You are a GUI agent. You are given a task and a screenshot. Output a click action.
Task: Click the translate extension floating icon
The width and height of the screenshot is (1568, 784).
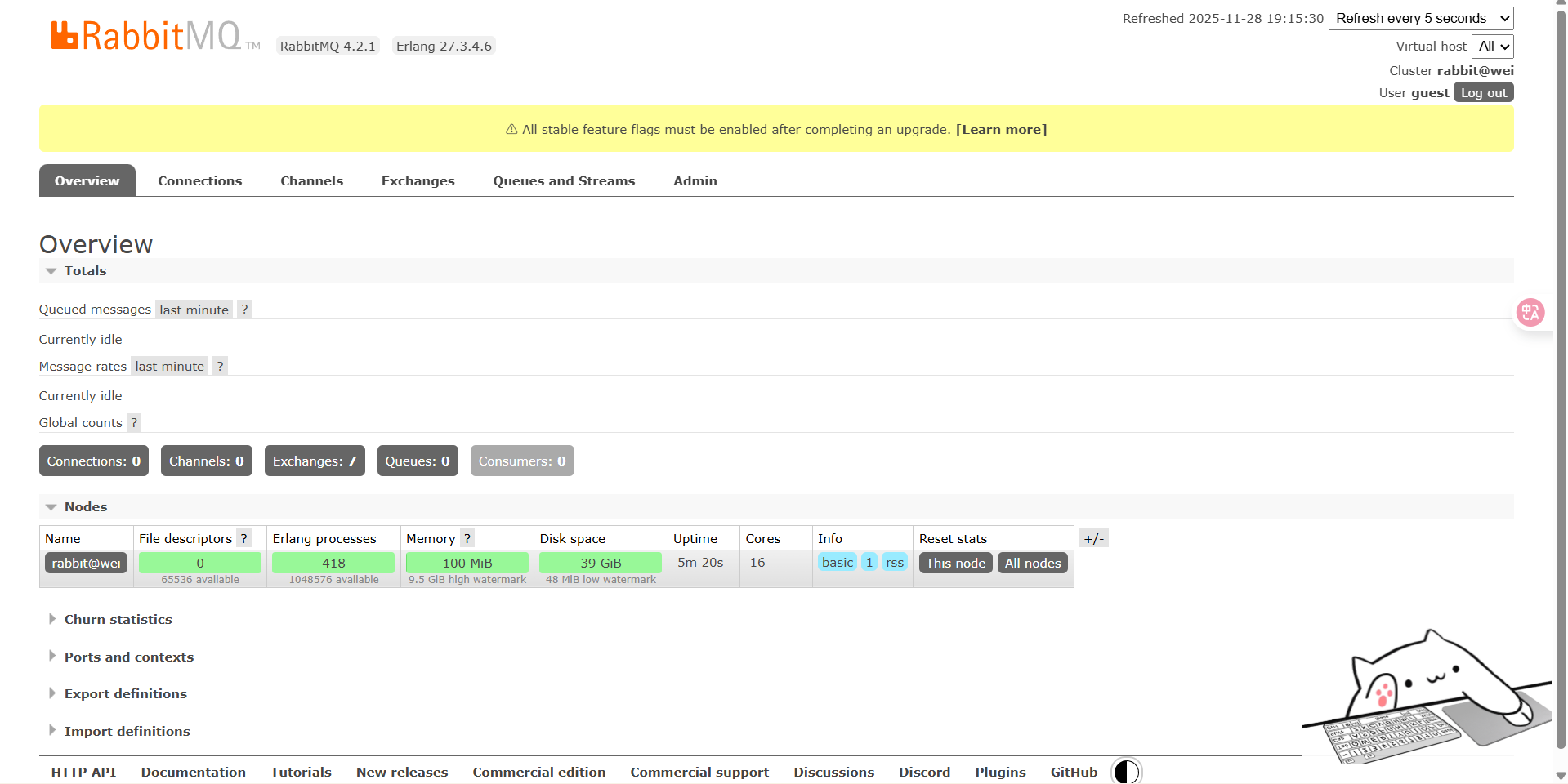(x=1530, y=312)
